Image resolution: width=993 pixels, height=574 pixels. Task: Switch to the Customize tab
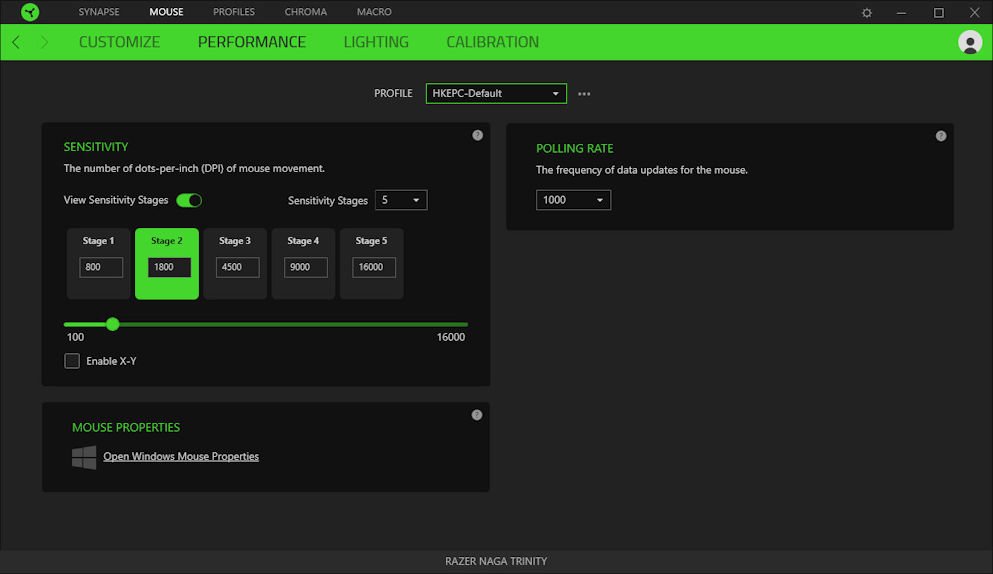(x=119, y=42)
